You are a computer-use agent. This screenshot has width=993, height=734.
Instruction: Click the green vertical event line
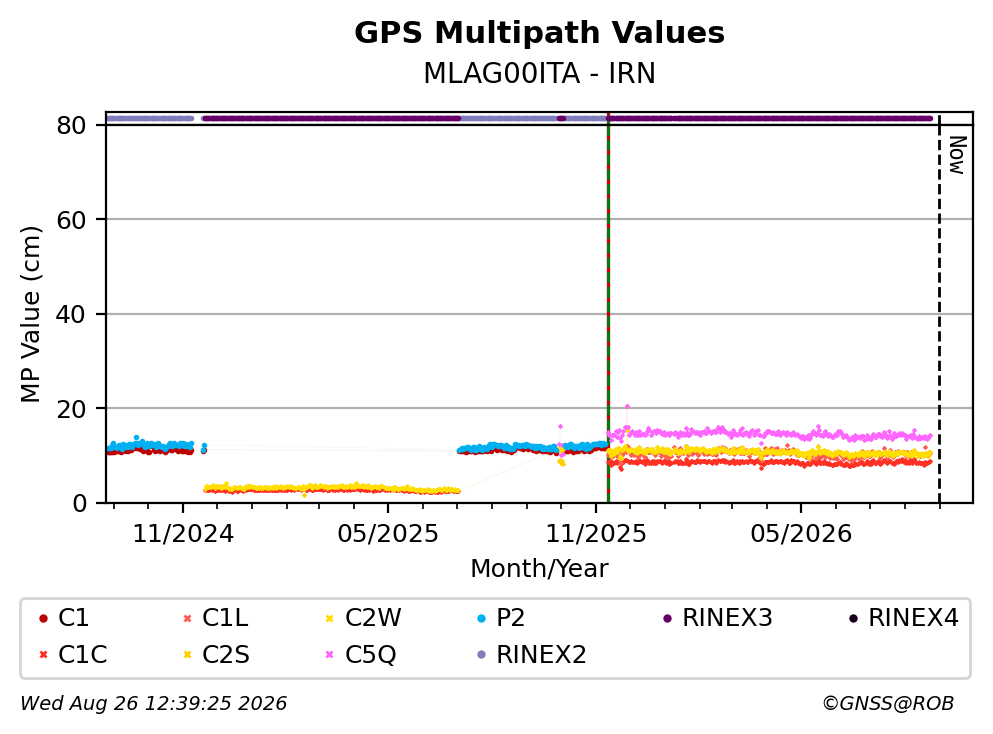[x=608, y=310]
